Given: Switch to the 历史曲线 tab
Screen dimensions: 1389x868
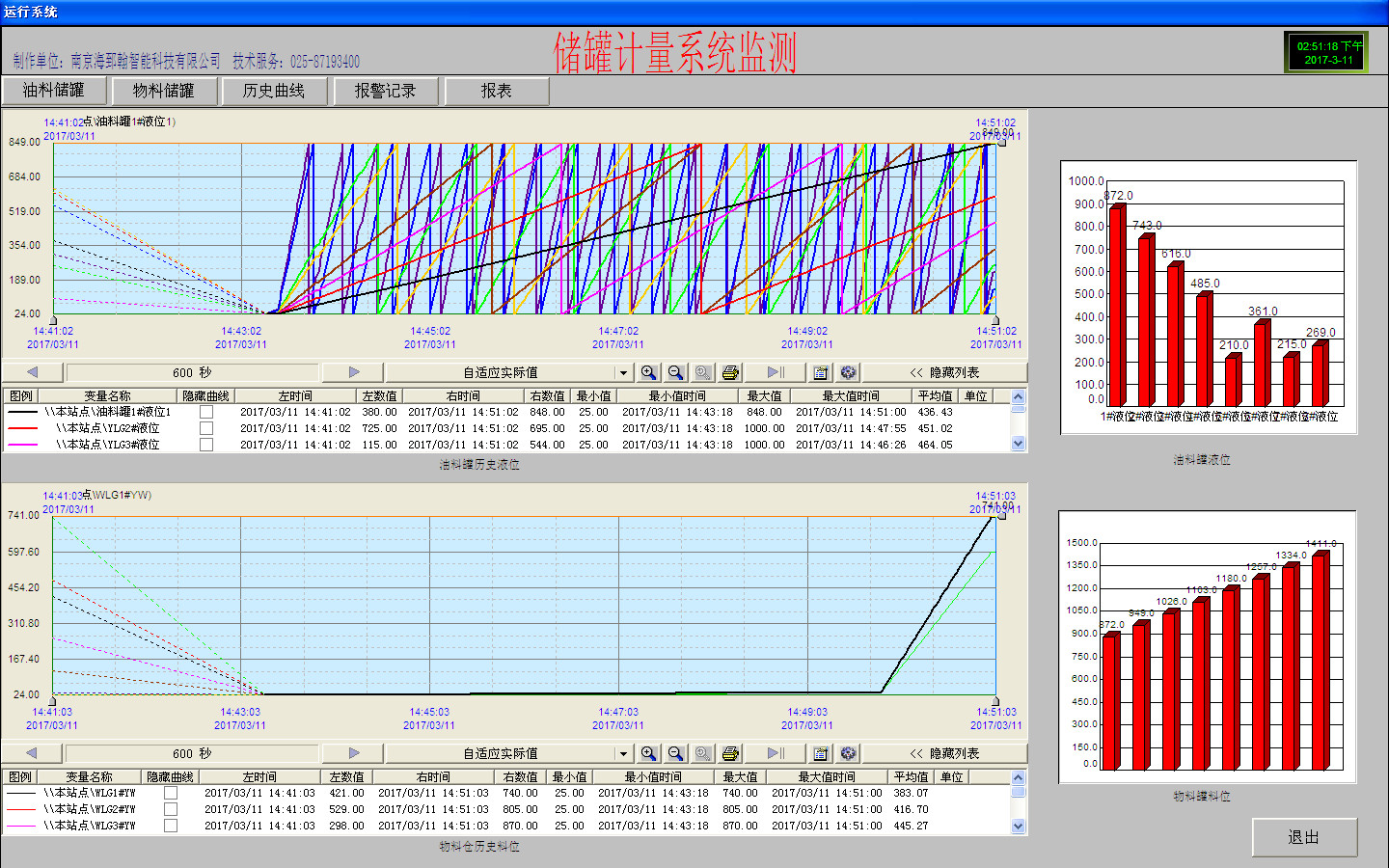Looking at the screenshot, I should tap(274, 91).
